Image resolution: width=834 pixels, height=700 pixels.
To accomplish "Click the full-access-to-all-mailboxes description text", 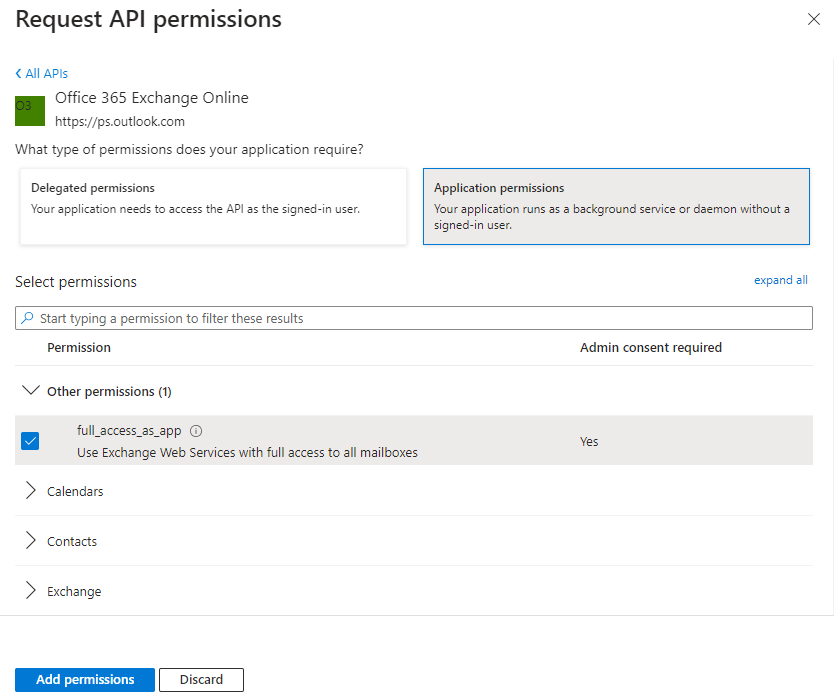I will (247, 453).
